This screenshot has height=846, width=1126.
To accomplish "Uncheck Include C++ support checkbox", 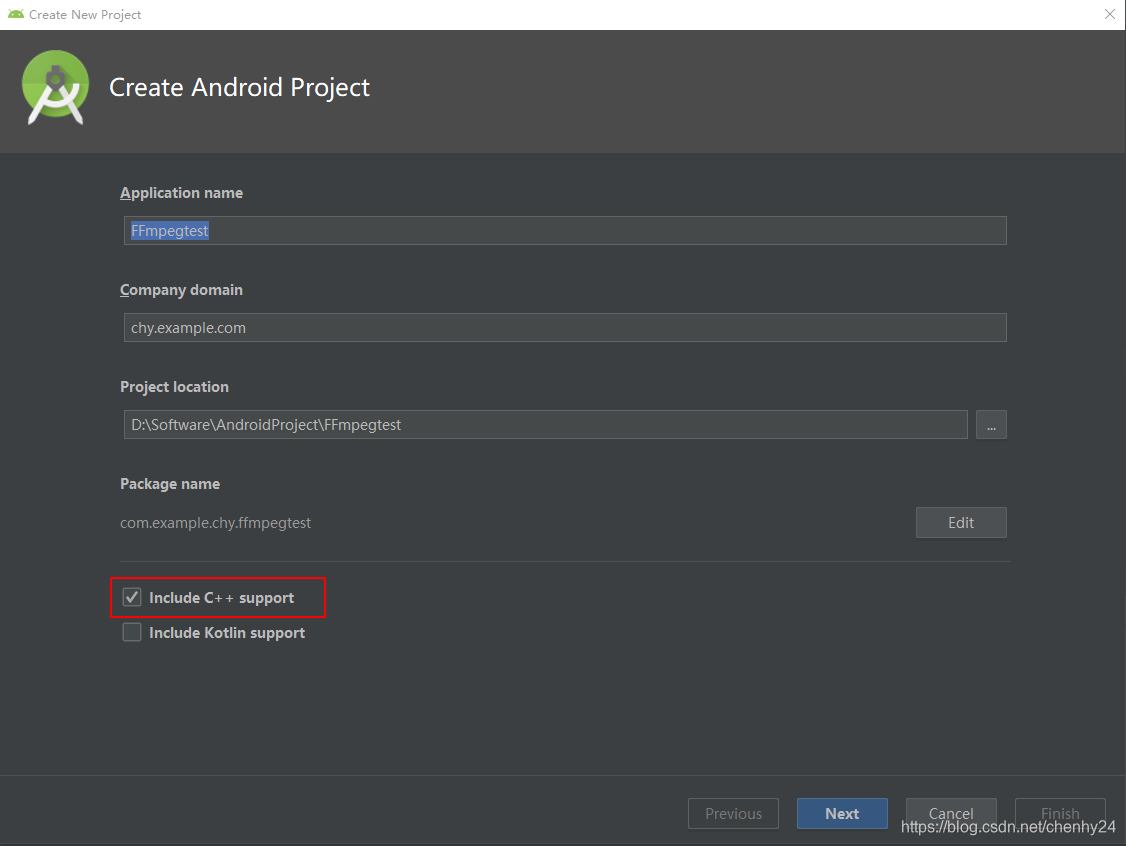I will [x=132, y=598].
